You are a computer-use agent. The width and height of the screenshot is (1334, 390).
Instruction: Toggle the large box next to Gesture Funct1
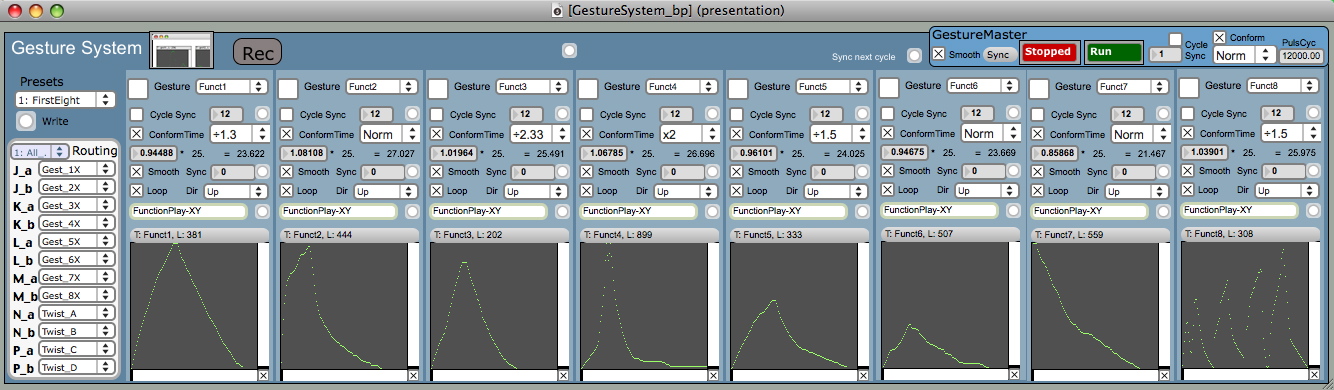[x=138, y=88]
